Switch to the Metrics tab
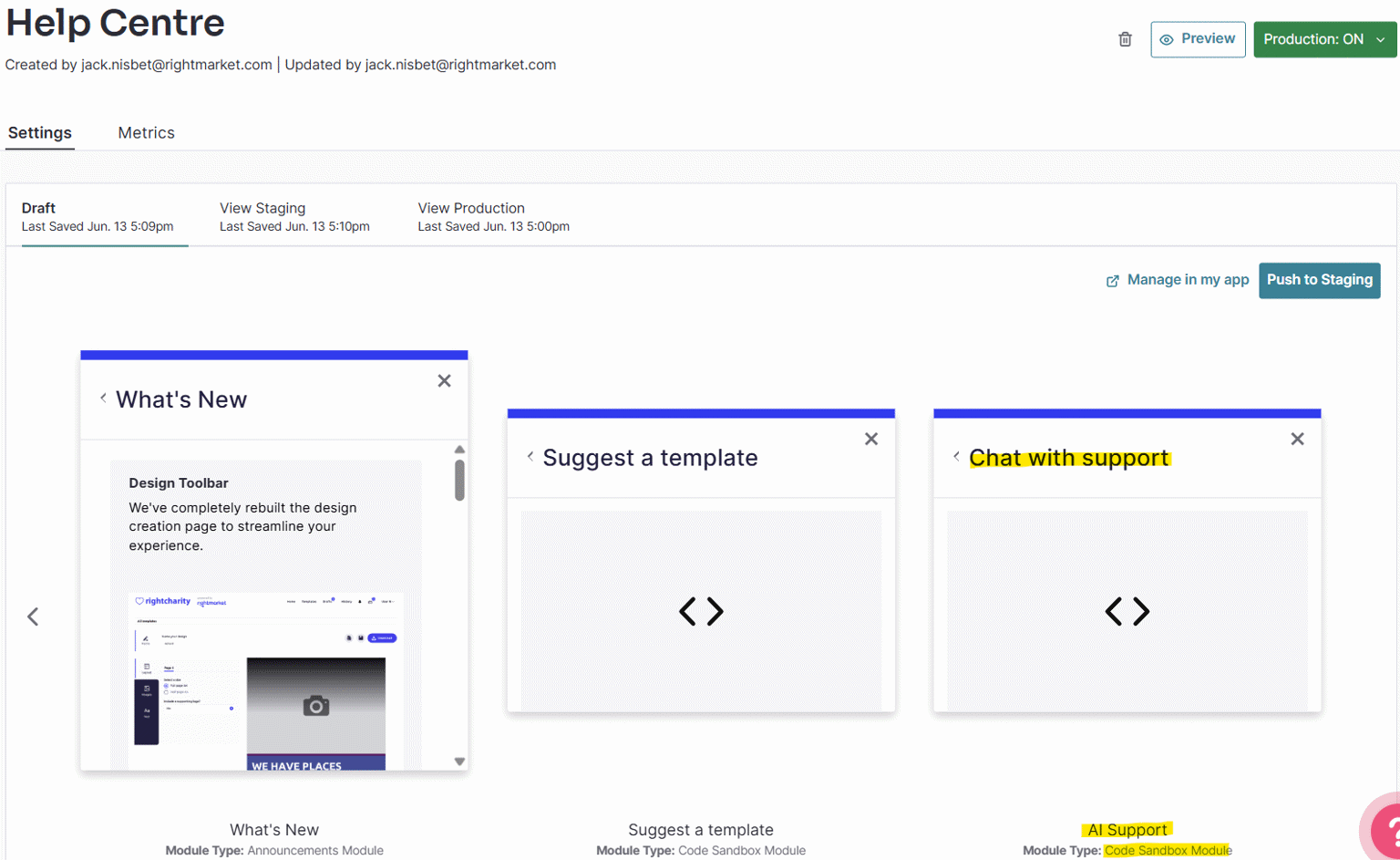Image resolution: width=1400 pixels, height=860 pixels. (x=146, y=133)
